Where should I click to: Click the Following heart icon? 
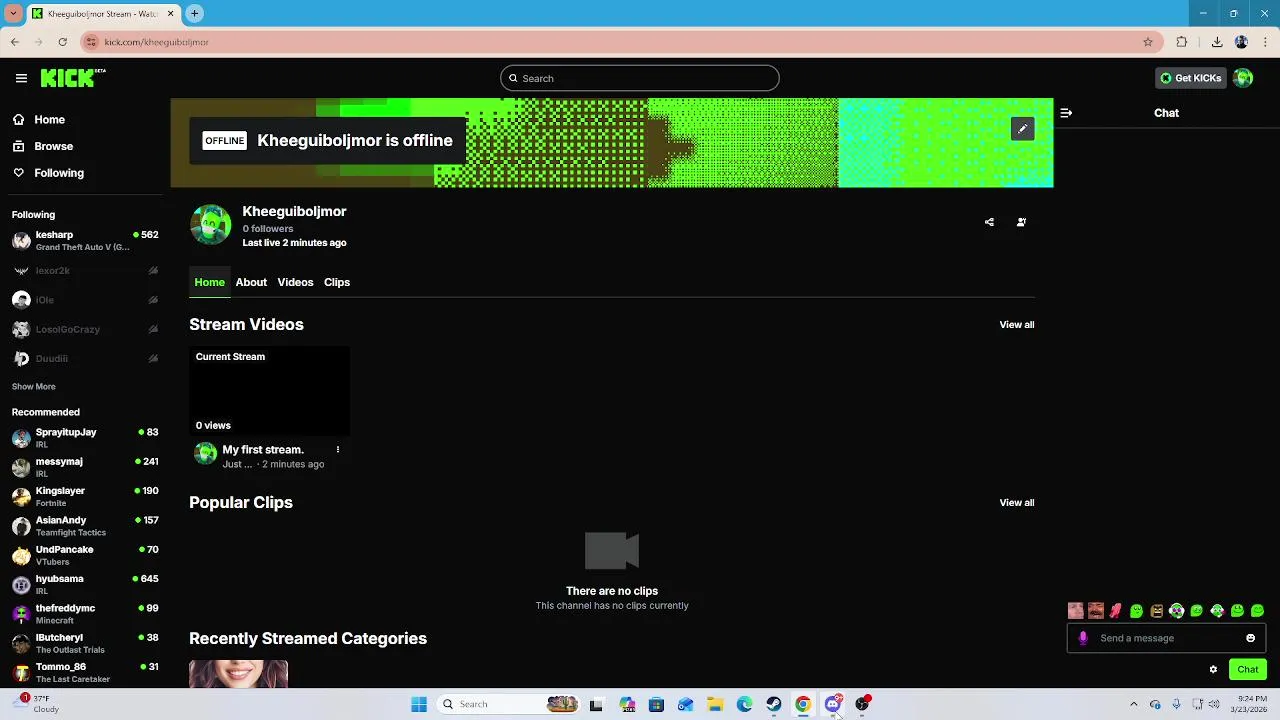pos(19,173)
